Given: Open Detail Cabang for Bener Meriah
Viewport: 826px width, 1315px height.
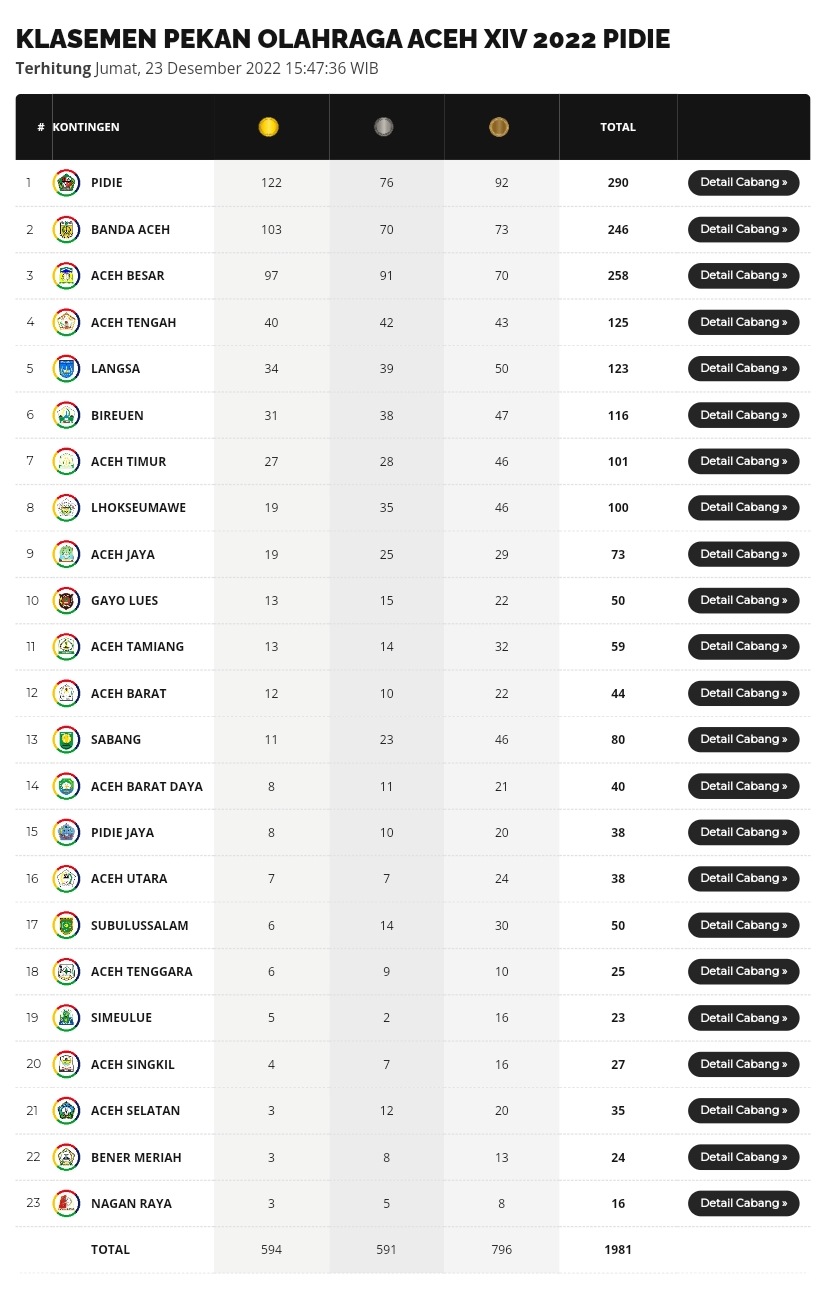Looking at the screenshot, I should click(x=743, y=1157).
